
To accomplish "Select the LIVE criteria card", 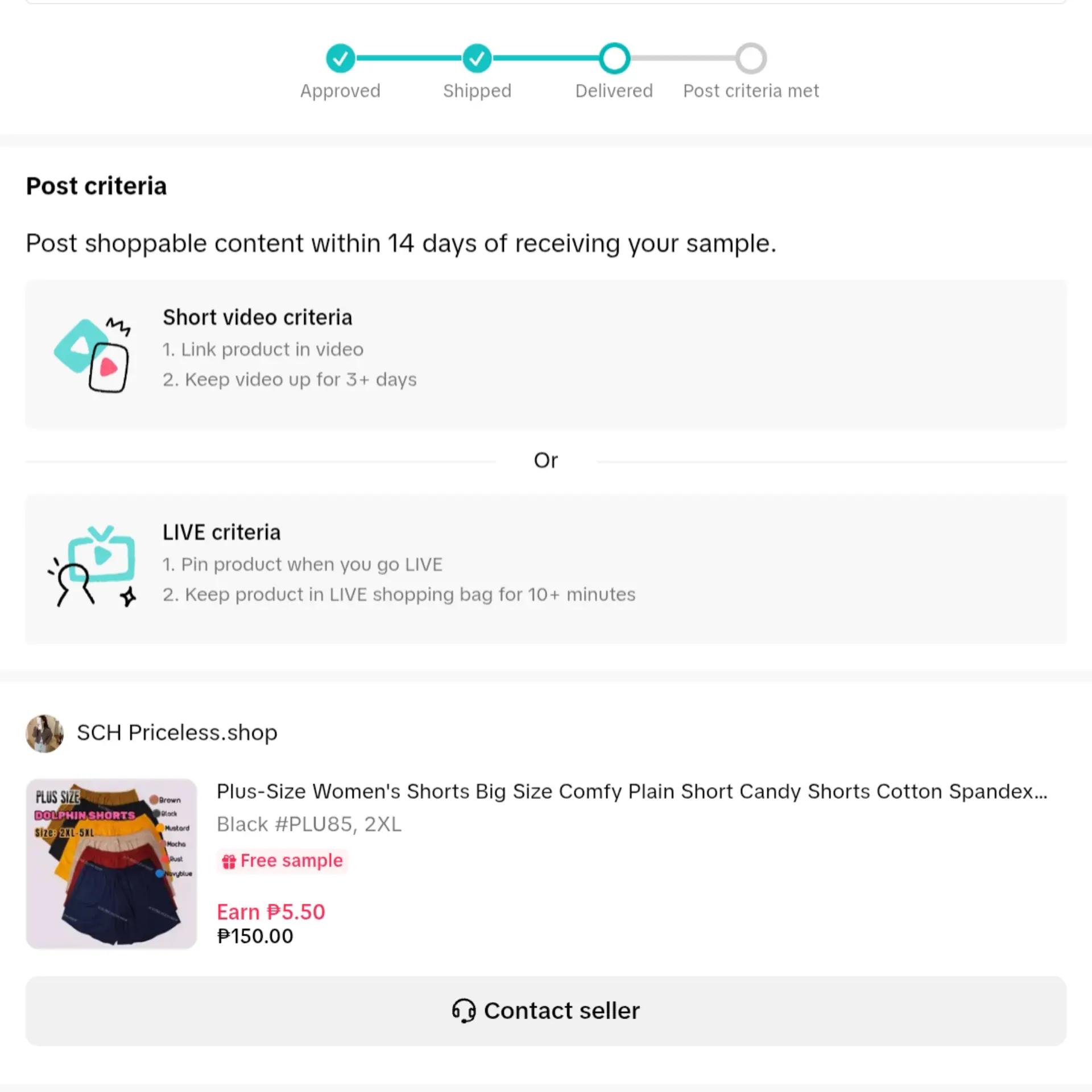I will pyautogui.click(x=546, y=569).
